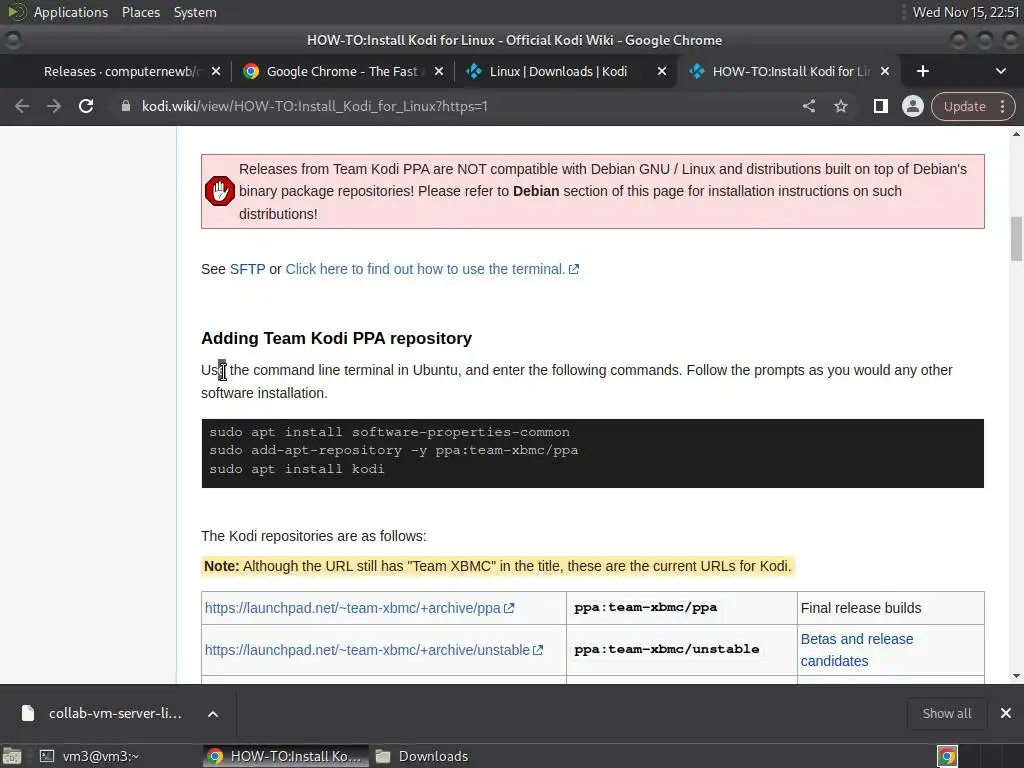Expand the tab search dropdown
The height and width of the screenshot is (768, 1024).
coord(1000,71)
